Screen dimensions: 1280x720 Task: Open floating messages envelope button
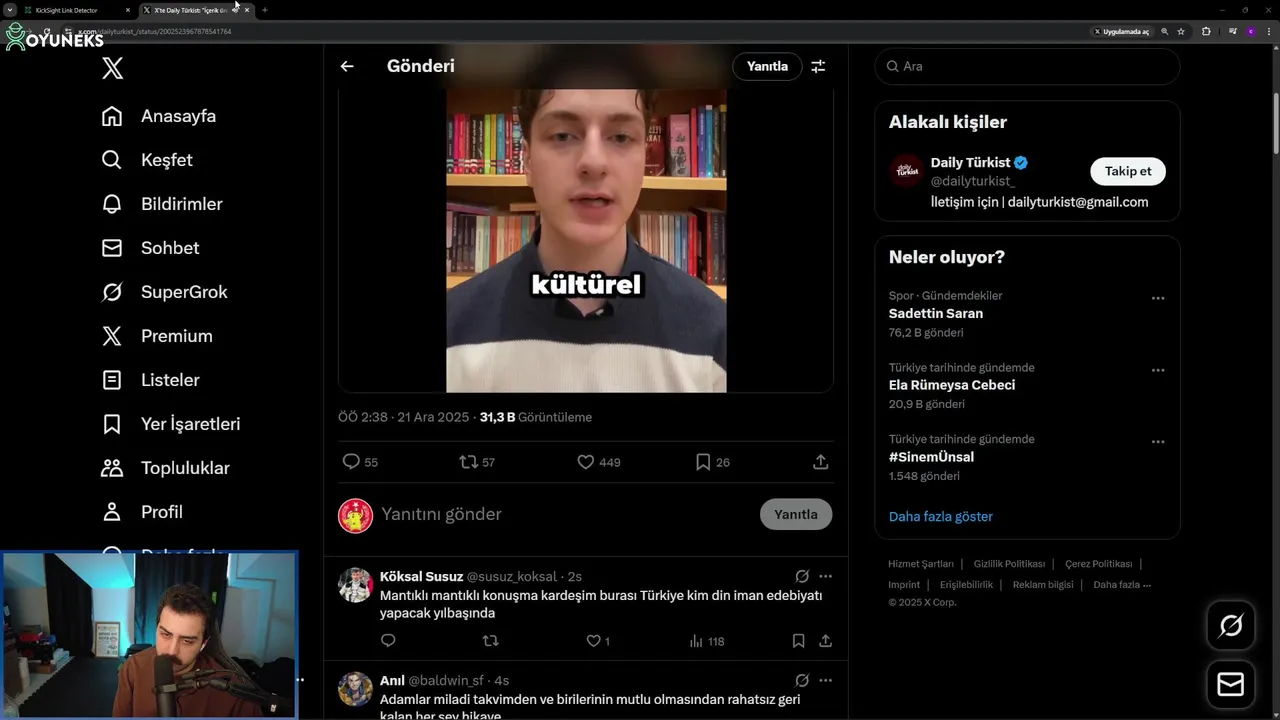pos(1231,685)
